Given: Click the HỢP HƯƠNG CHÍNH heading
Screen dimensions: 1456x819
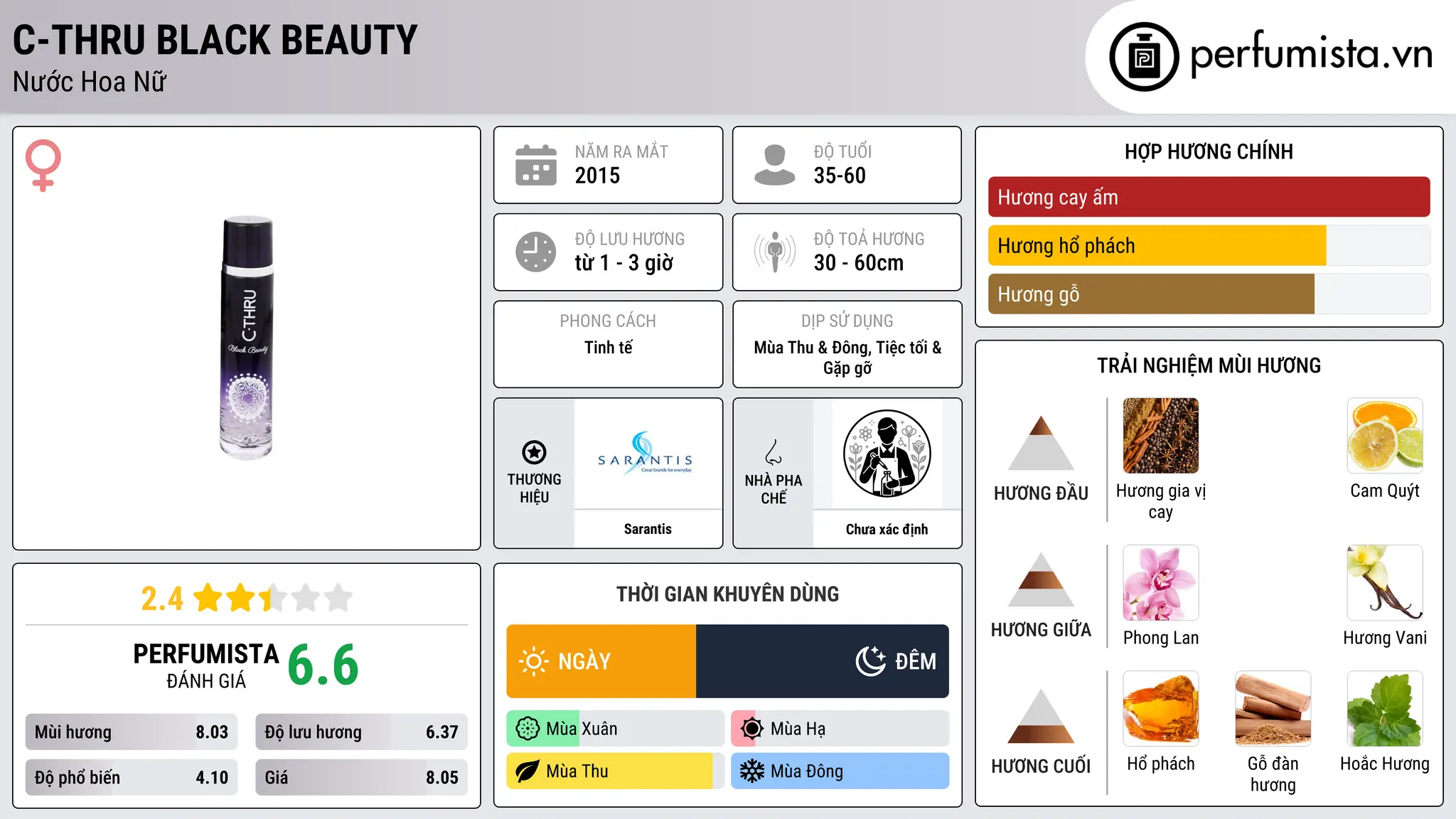Looking at the screenshot, I should click(x=1209, y=151).
